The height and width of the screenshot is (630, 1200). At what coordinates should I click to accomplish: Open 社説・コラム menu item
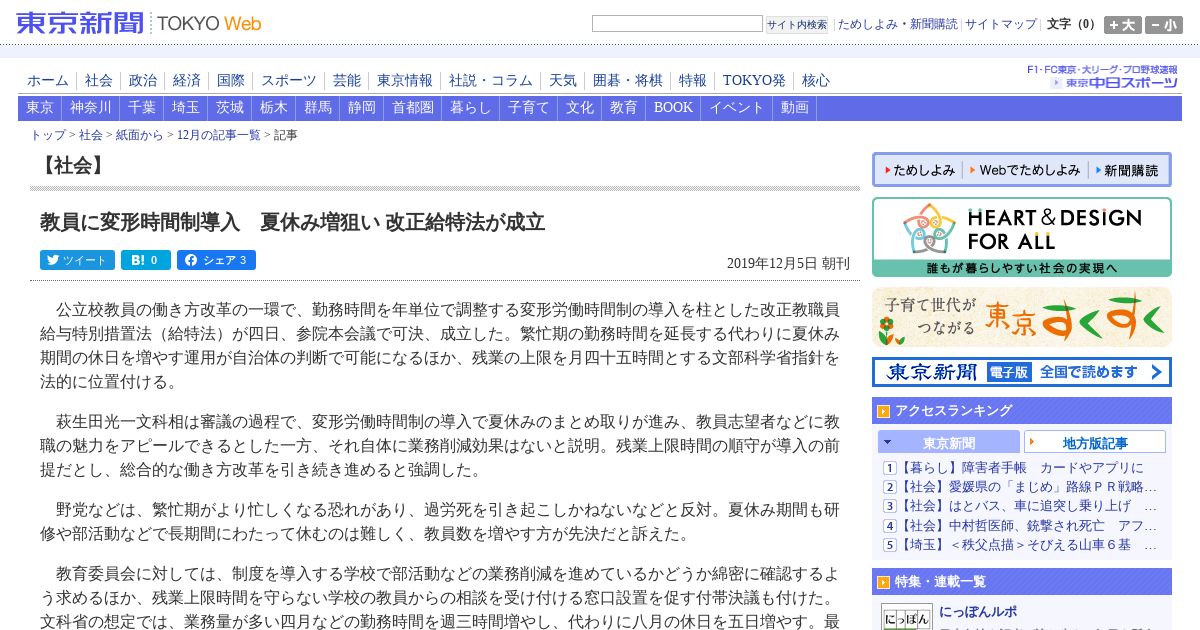[x=491, y=81]
